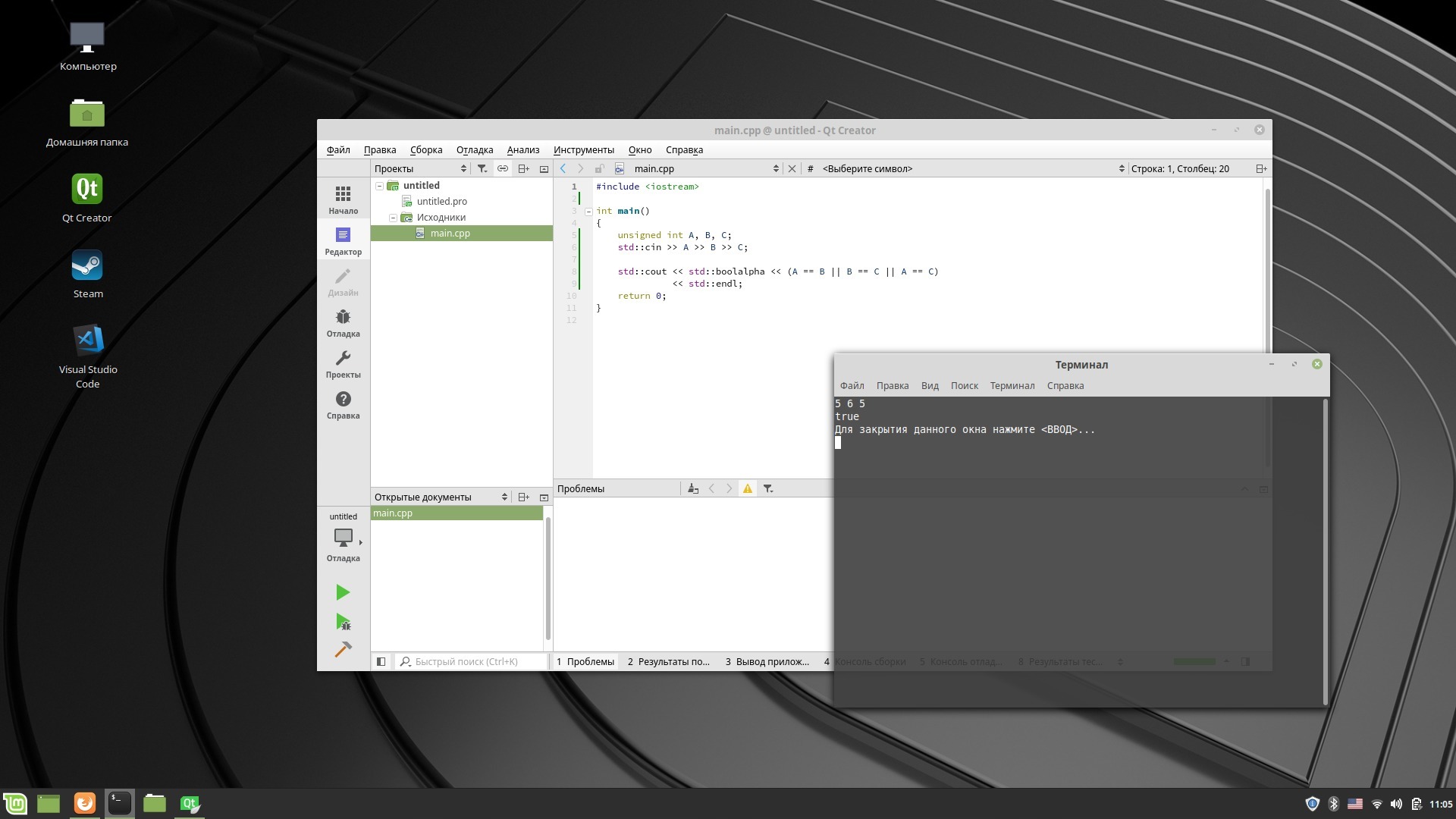Toggle warnings display in Проблемы pane

click(x=748, y=488)
